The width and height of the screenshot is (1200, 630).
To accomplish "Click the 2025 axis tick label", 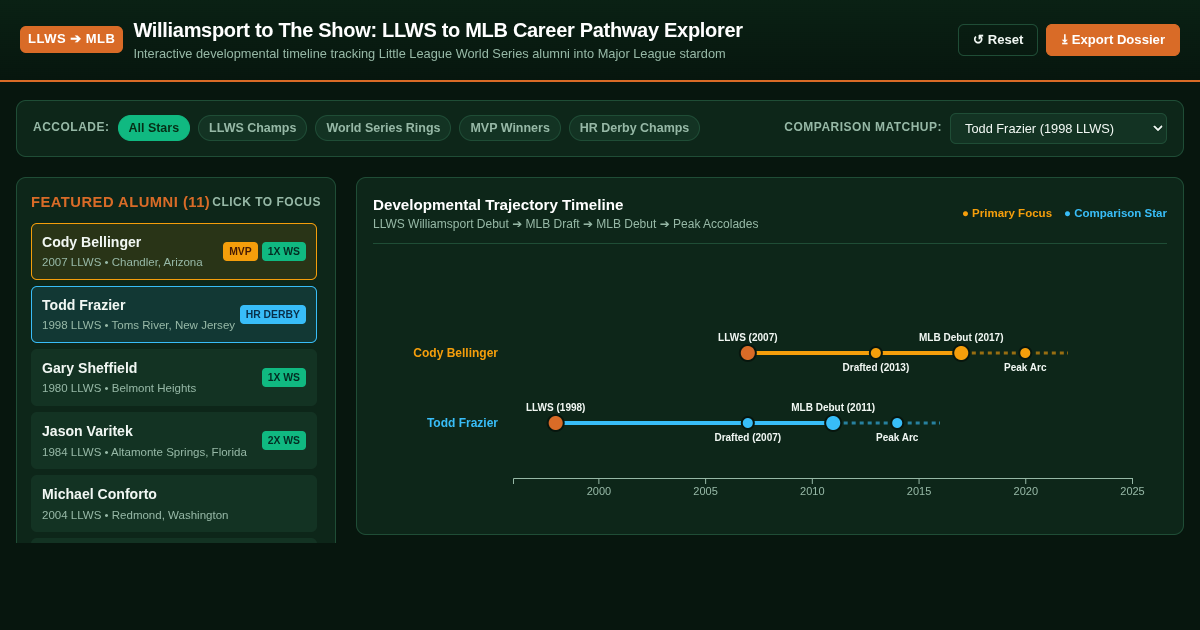I will [x=1132, y=491].
